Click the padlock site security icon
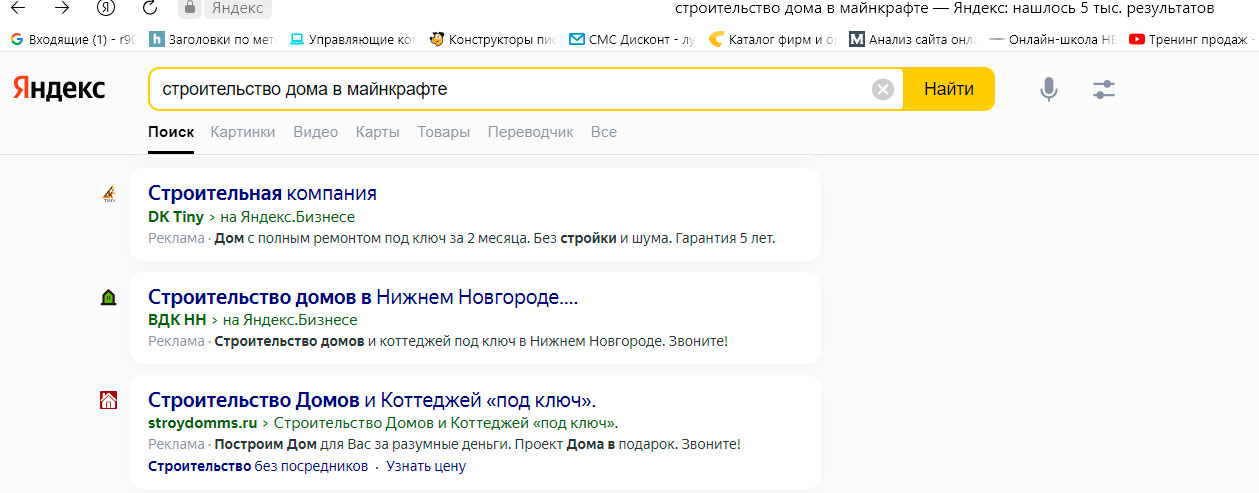 188,8
